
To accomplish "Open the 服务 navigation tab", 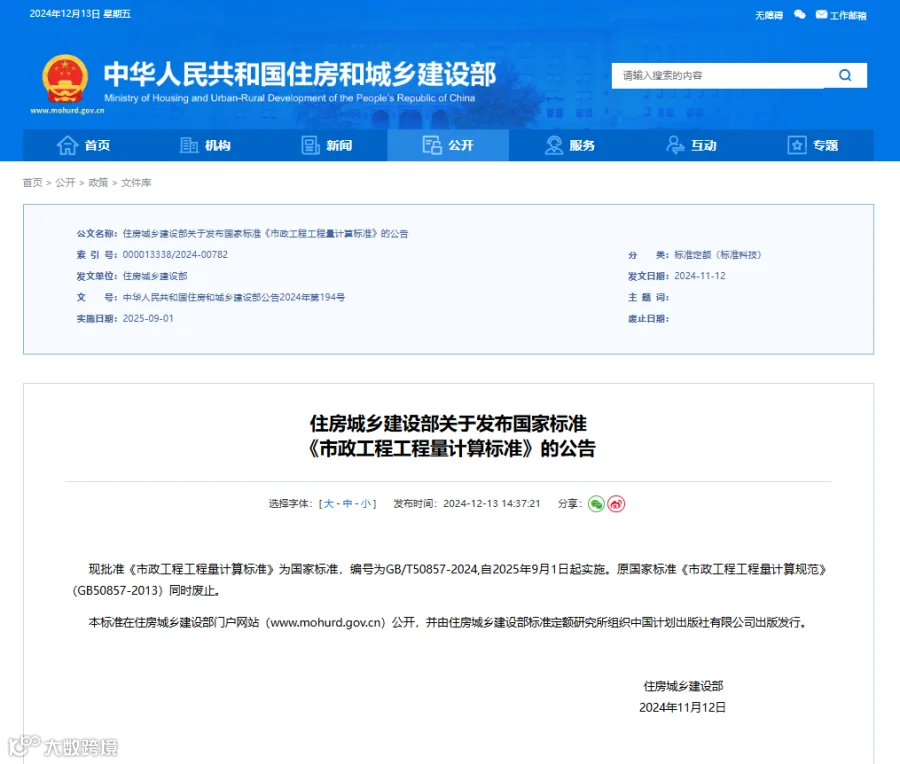I will (x=570, y=145).
